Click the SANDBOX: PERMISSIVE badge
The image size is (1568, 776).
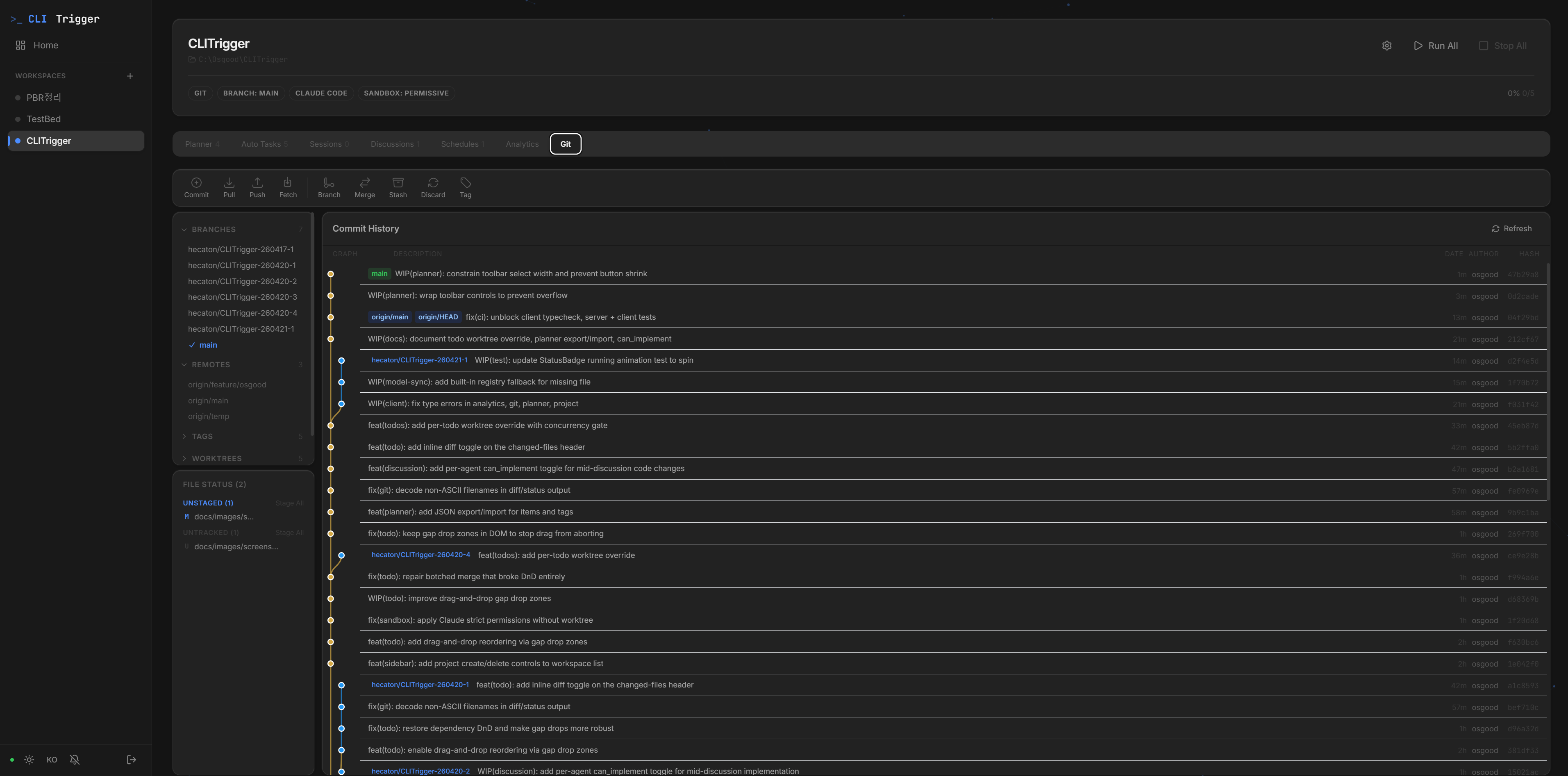point(406,93)
